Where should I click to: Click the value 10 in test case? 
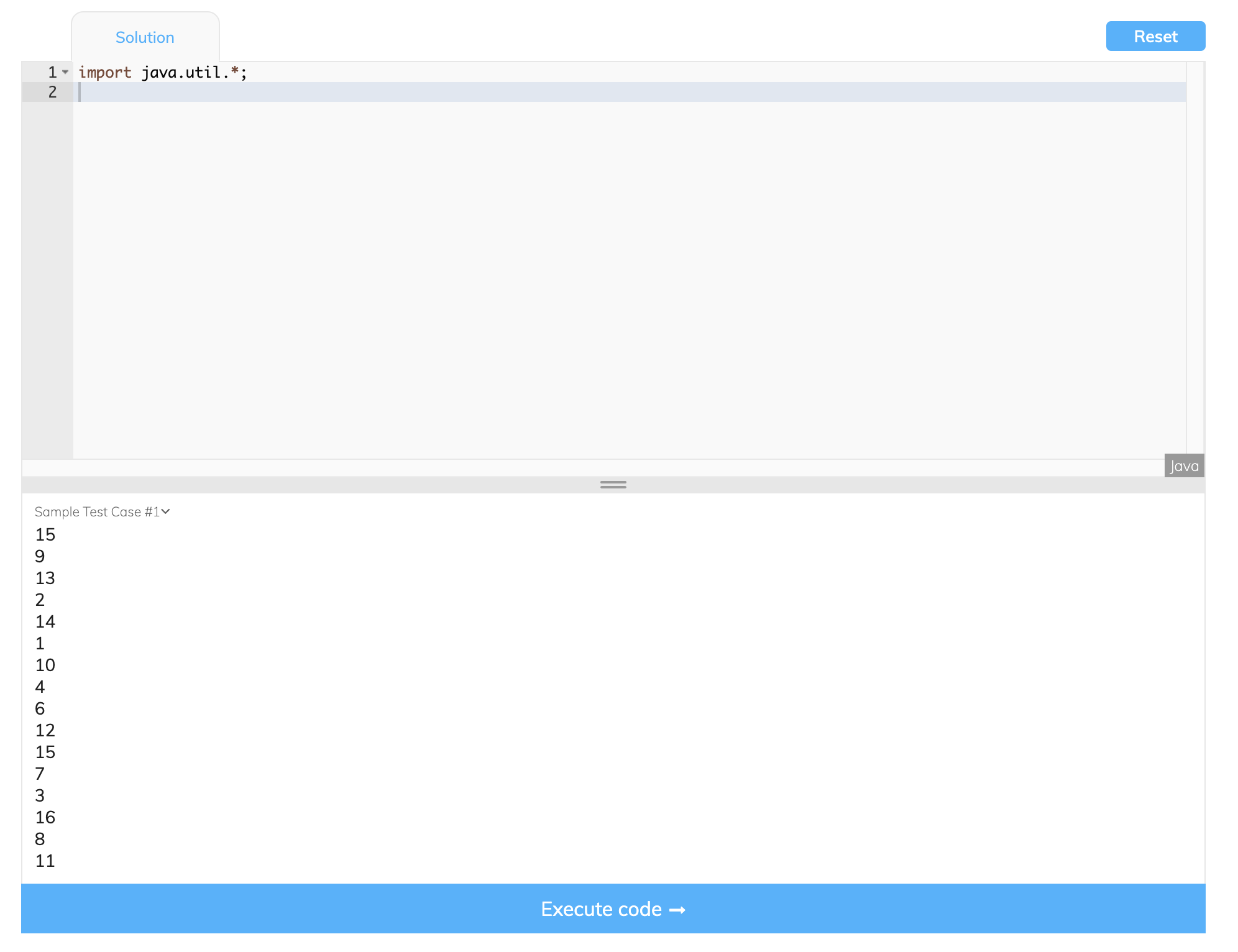click(45, 665)
